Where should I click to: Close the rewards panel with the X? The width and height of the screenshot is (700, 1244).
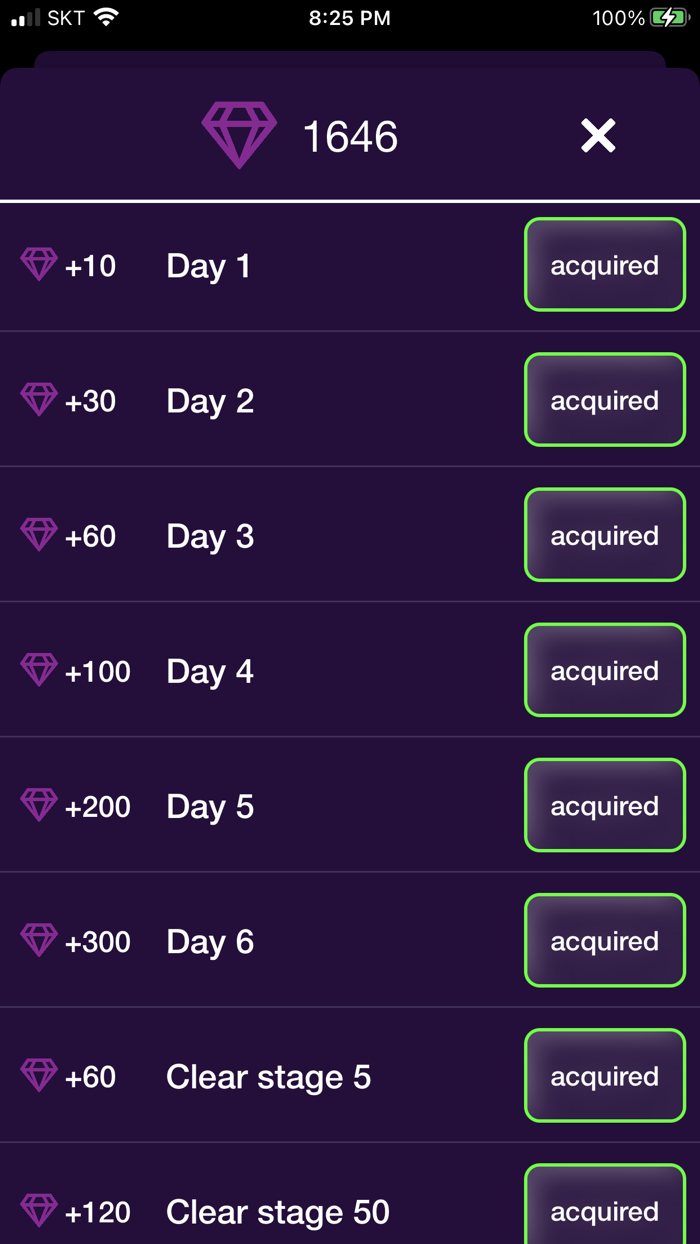click(x=598, y=136)
